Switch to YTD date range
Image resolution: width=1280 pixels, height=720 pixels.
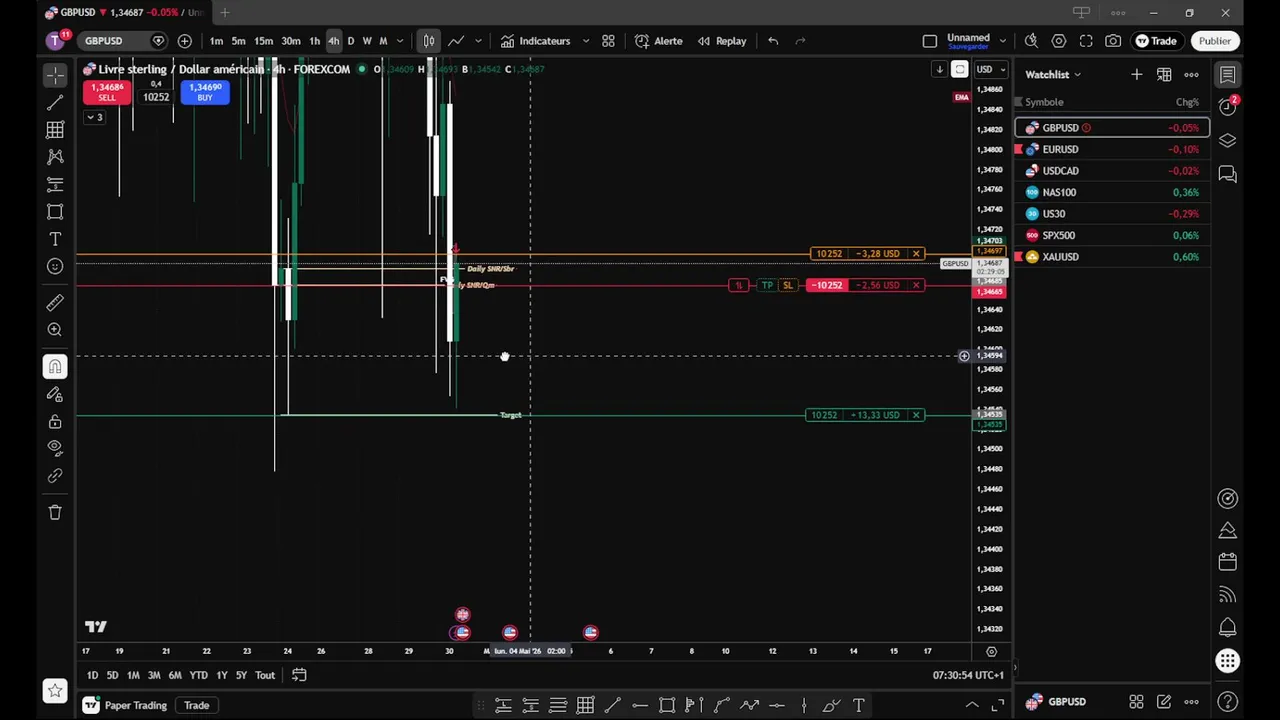198,675
